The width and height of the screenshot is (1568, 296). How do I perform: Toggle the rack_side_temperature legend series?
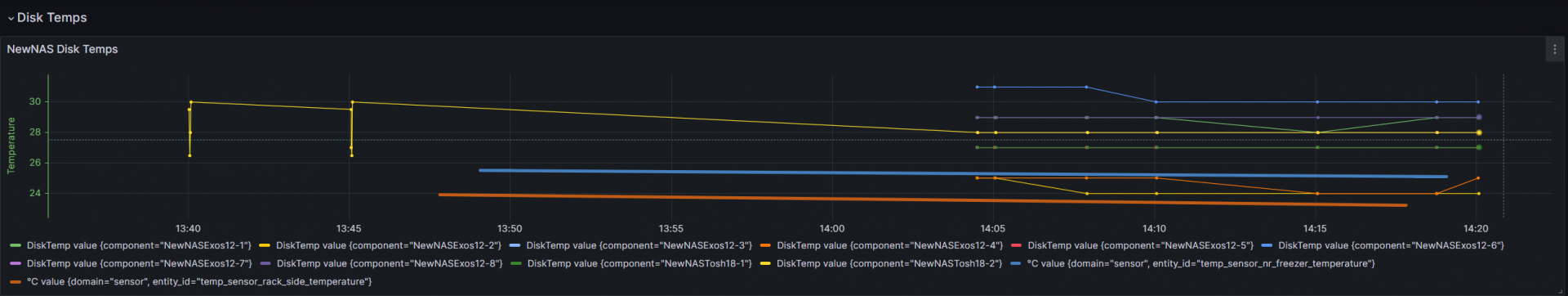point(199,281)
